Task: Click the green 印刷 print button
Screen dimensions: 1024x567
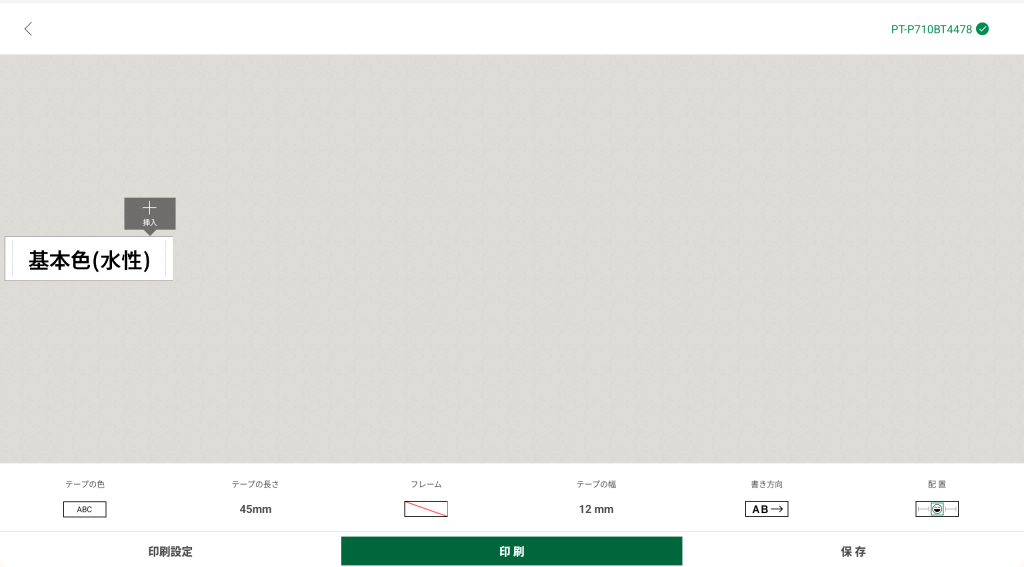Action: (511, 551)
